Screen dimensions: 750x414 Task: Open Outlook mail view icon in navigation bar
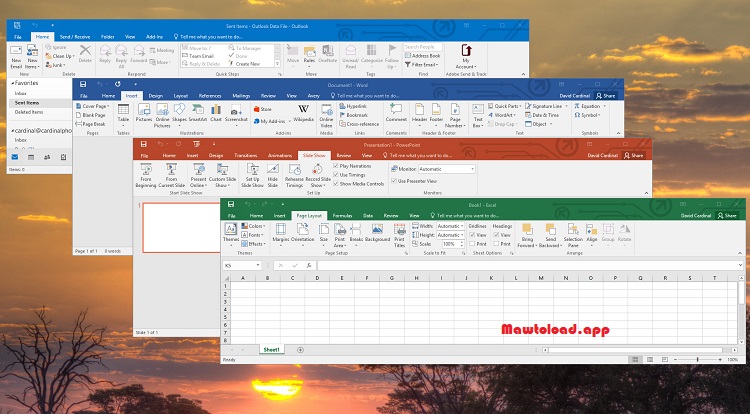tap(15, 157)
